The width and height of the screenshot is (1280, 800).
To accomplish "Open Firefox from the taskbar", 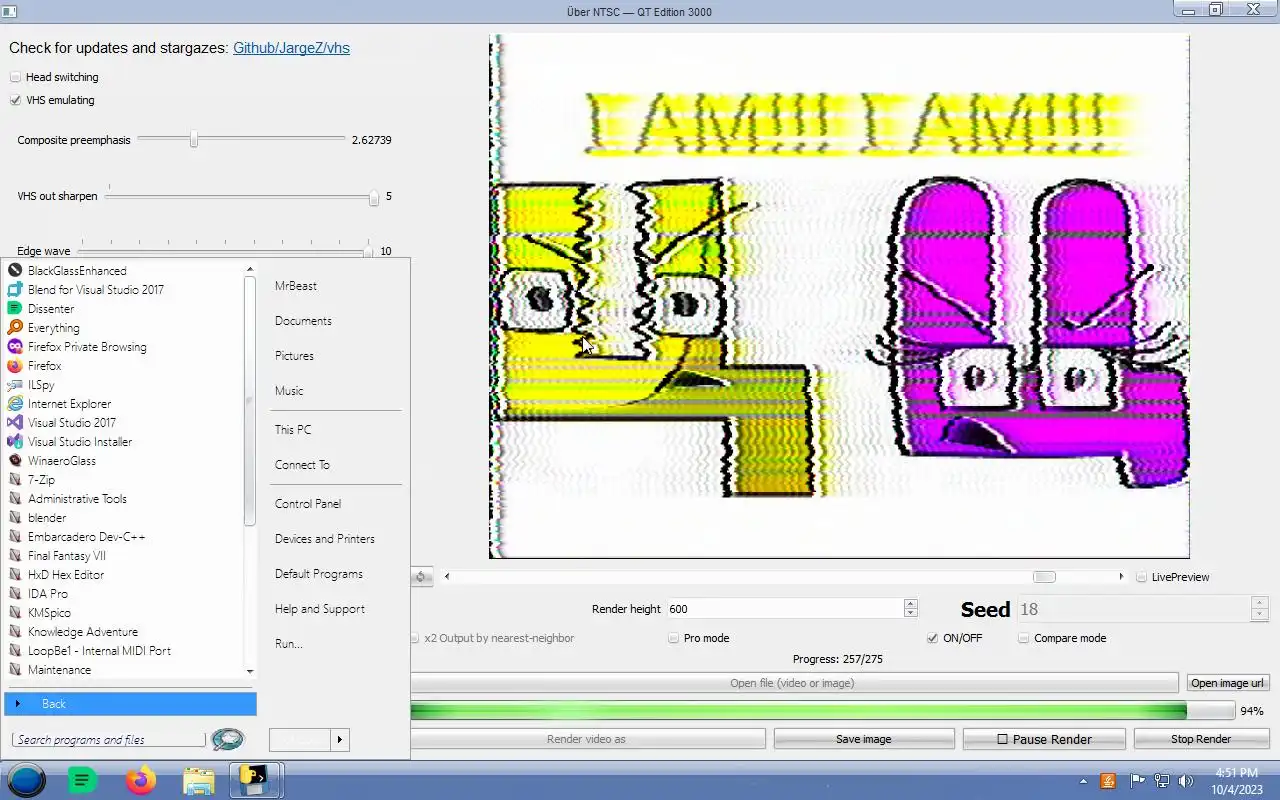I will pyautogui.click(x=141, y=780).
